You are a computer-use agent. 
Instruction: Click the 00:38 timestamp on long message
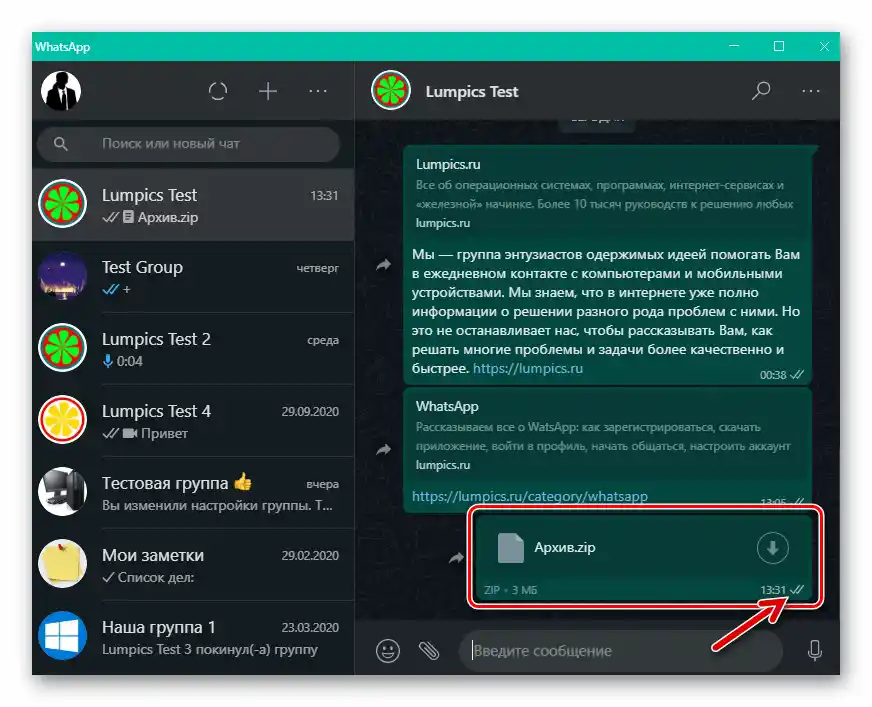tap(773, 375)
